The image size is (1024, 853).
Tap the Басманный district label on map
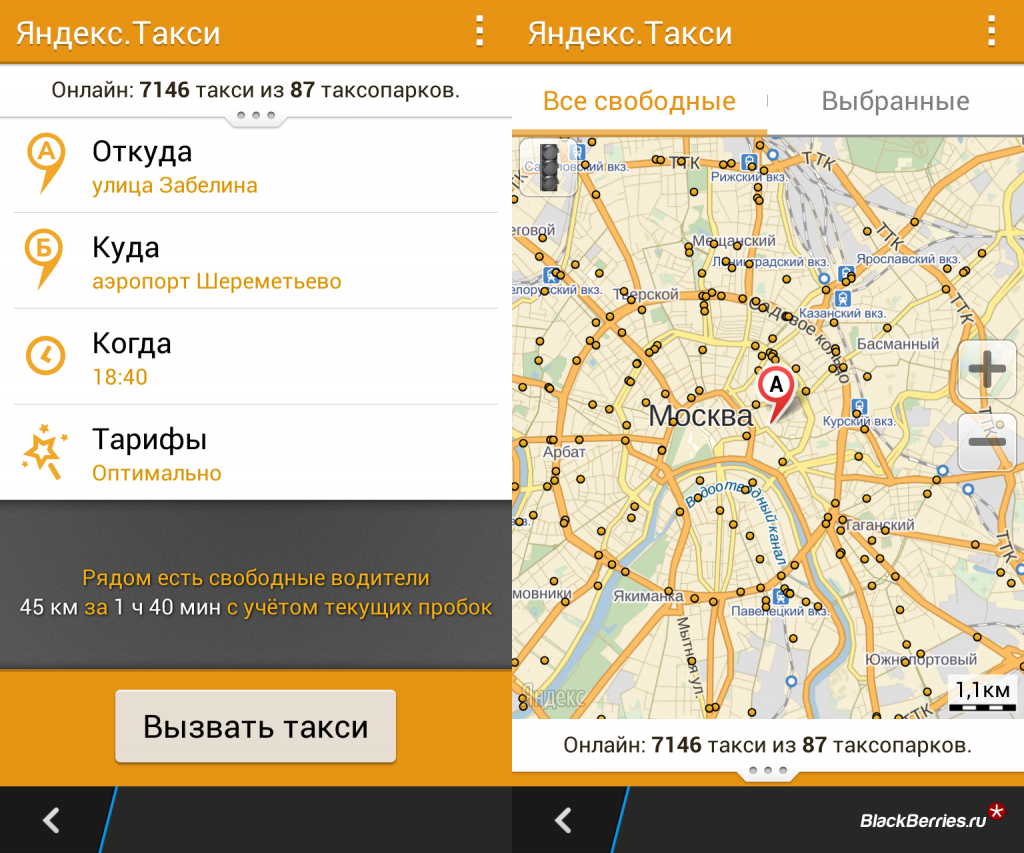(x=898, y=344)
